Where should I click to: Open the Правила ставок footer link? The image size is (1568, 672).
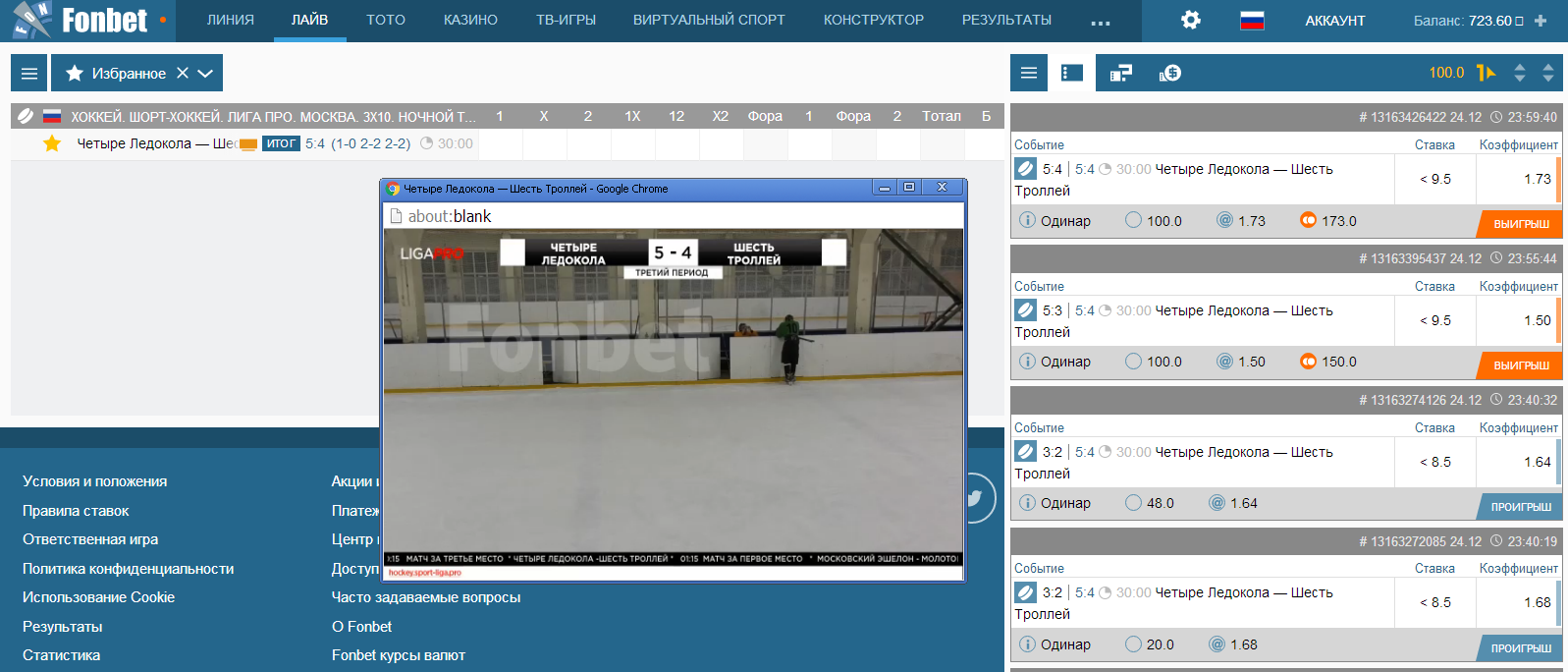coord(76,511)
